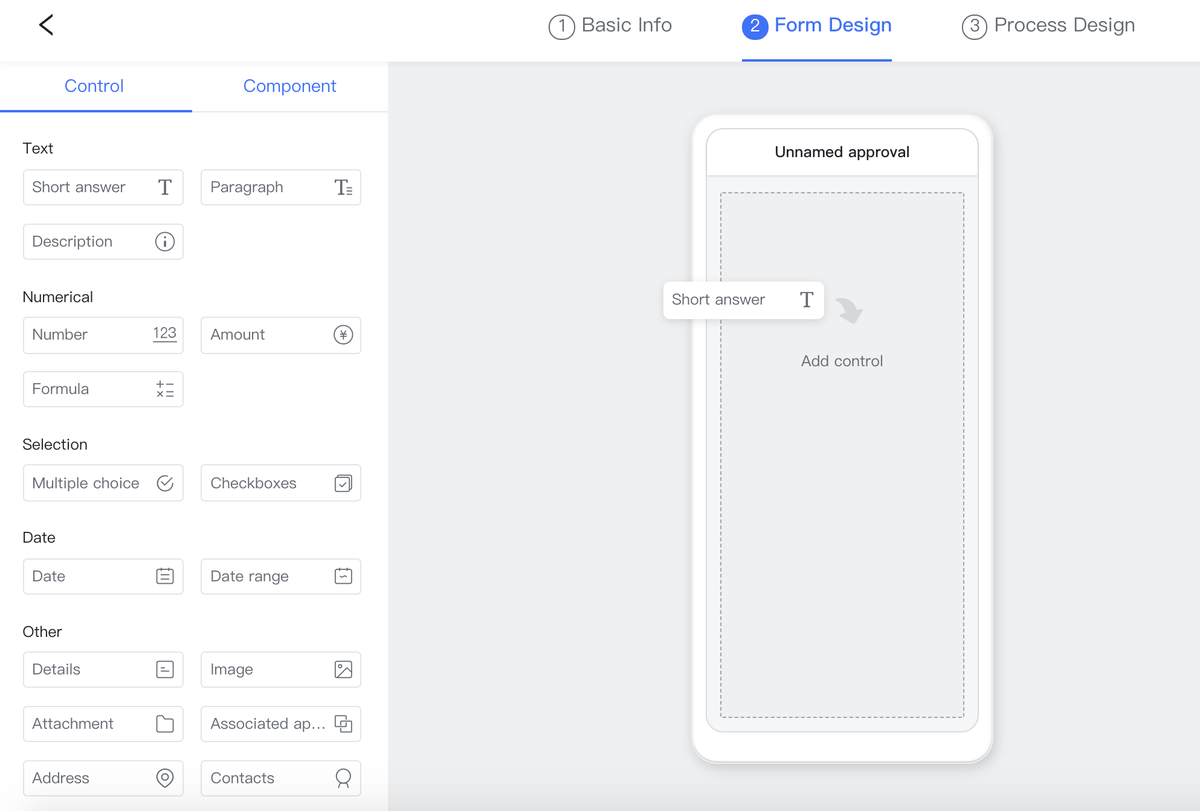Click the Add control drop area

coord(841,361)
